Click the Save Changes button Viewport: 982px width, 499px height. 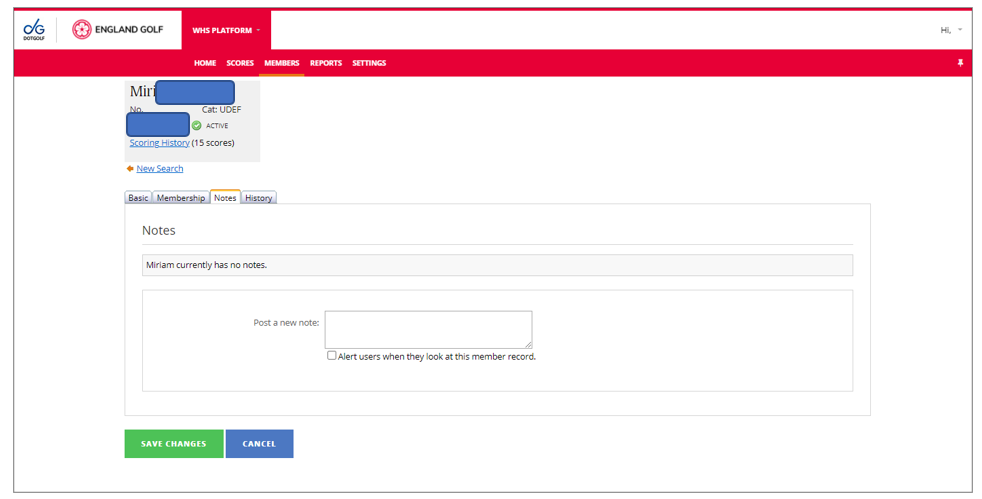tap(174, 443)
